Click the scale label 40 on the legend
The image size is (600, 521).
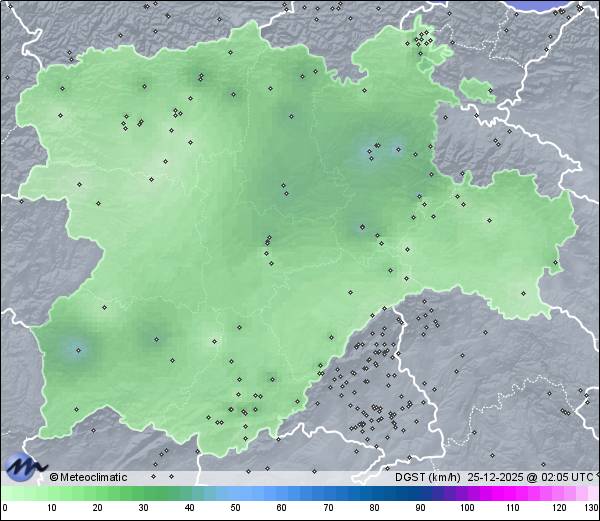coord(189,509)
